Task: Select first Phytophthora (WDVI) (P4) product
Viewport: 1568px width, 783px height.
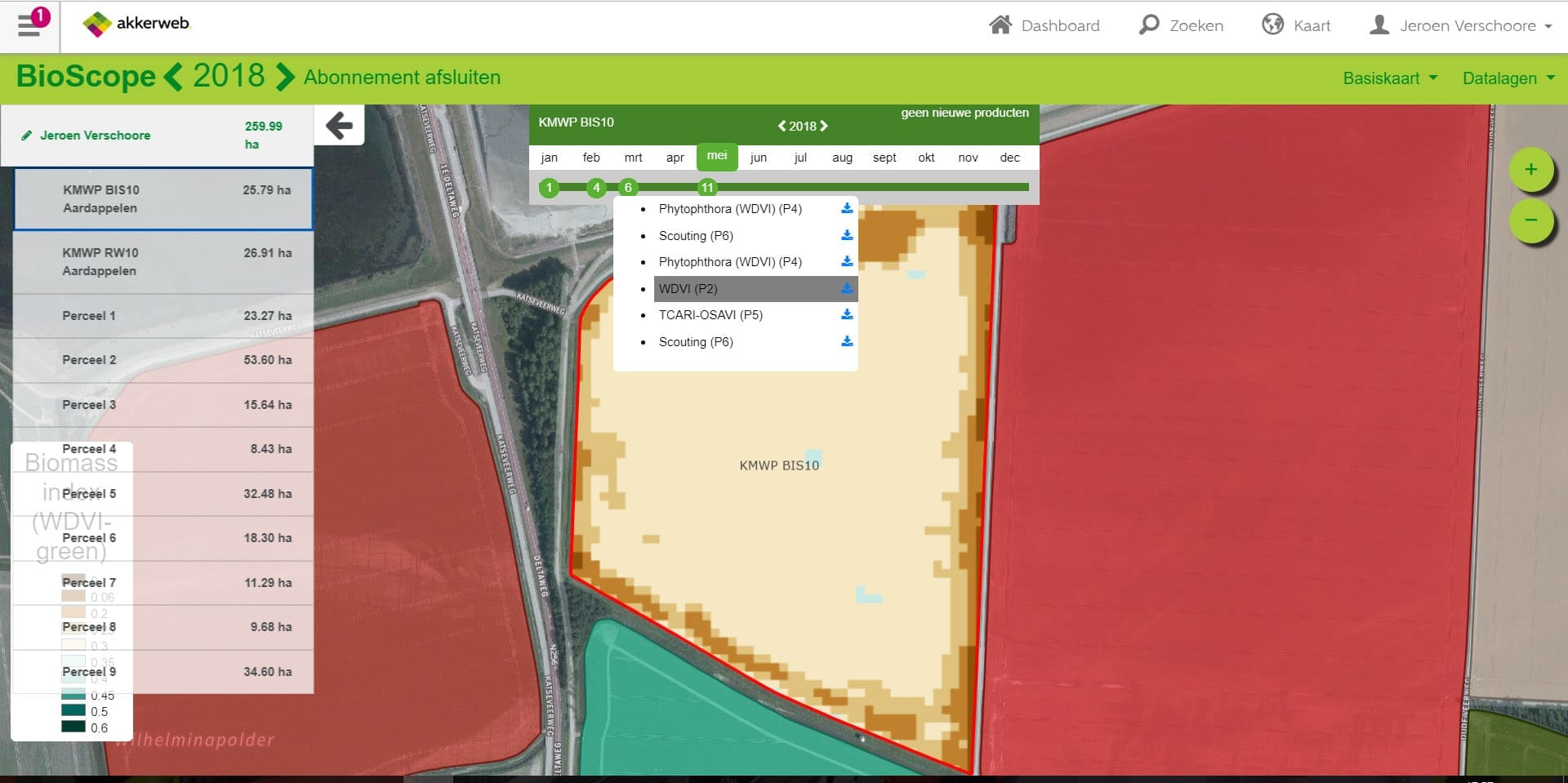Action: point(730,209)
